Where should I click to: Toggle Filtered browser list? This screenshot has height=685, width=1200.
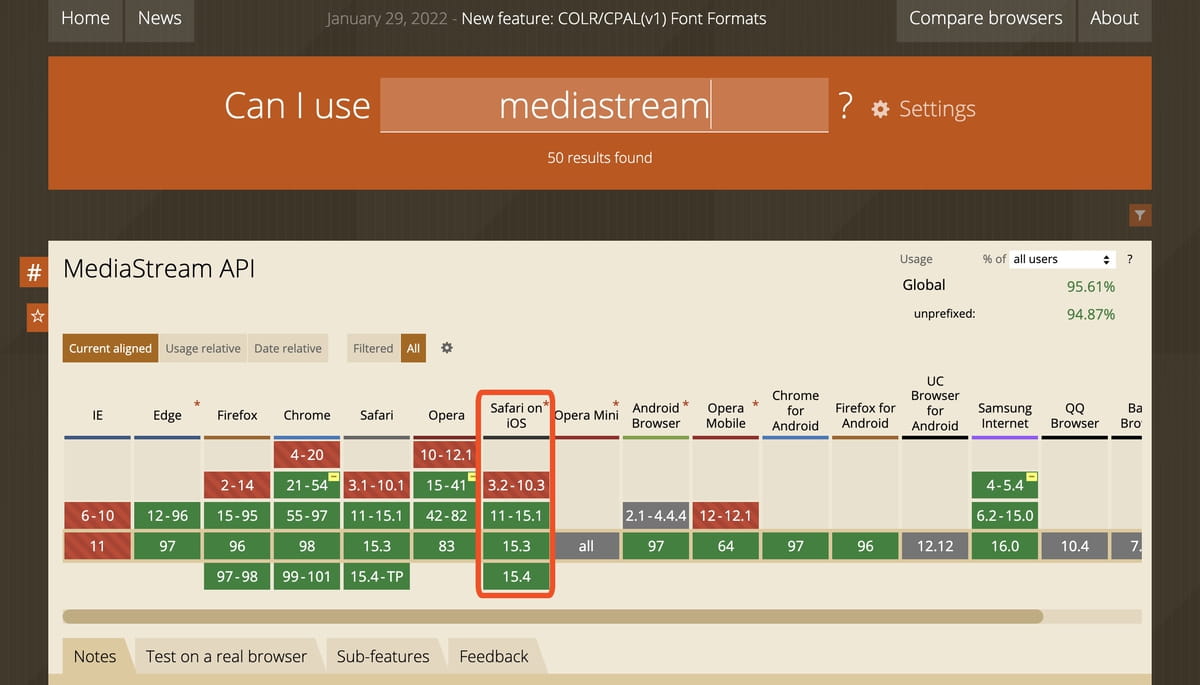373,348
